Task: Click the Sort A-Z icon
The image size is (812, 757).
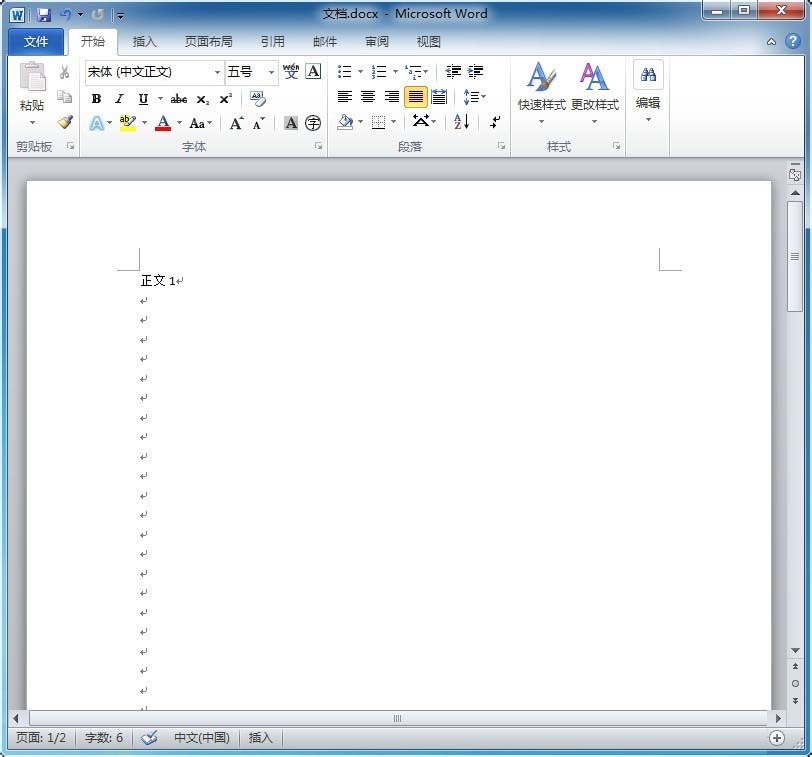Action: tap(461, 122)
